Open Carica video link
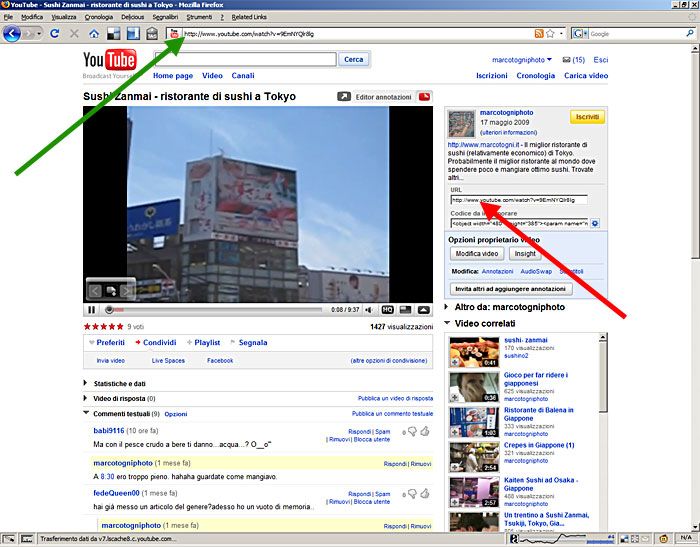700x547 pixels. tap(586, 75)
